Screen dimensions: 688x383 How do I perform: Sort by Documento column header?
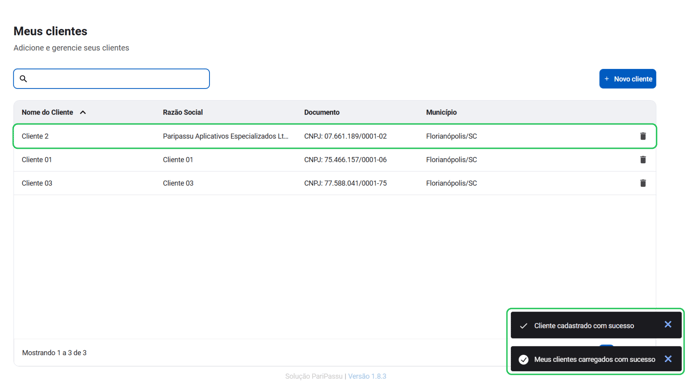(322, 112)
